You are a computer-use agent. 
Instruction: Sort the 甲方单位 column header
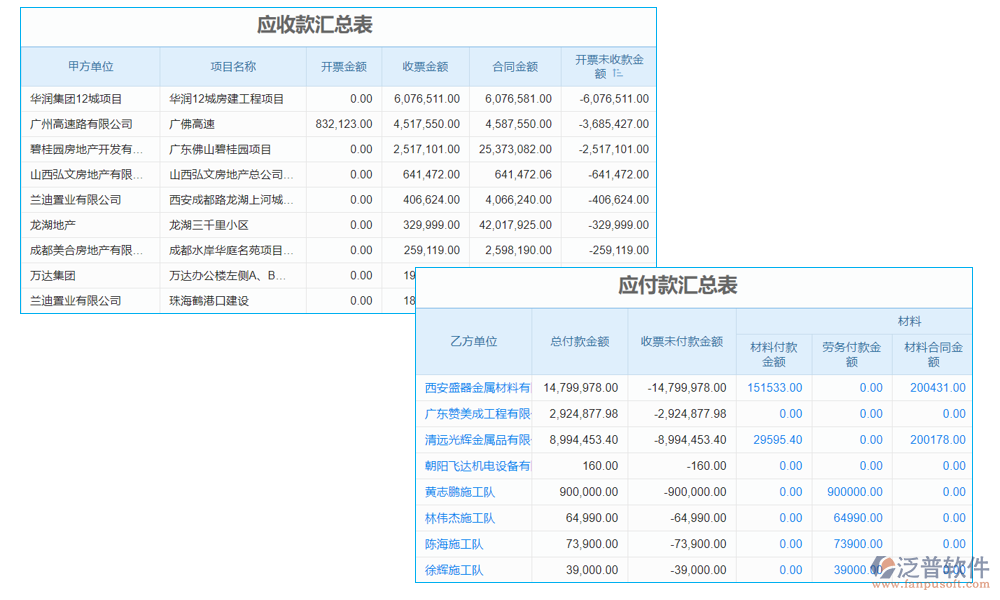point(93,66)
